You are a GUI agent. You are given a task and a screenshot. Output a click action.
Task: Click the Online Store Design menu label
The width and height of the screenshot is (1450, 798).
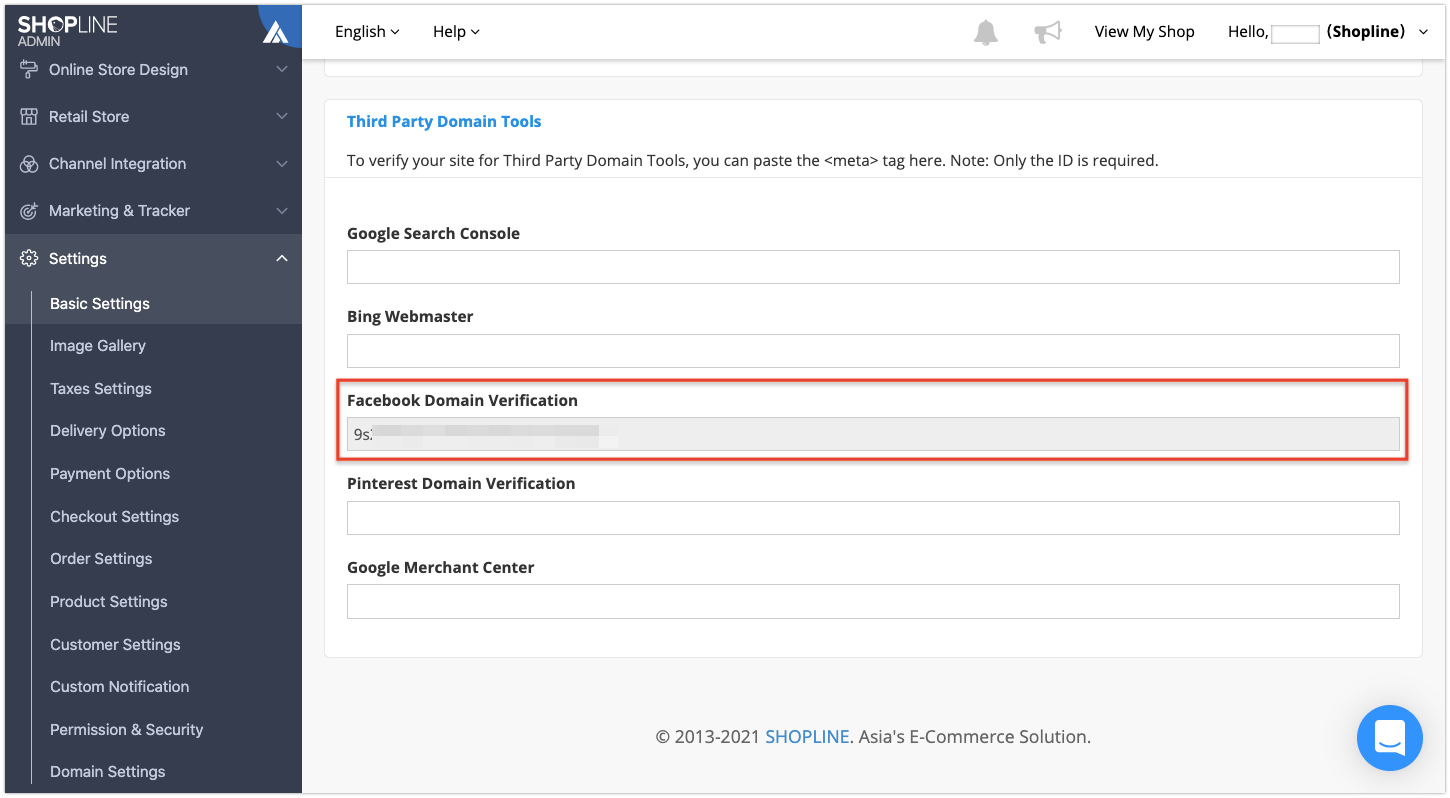[x=118, y=69]
